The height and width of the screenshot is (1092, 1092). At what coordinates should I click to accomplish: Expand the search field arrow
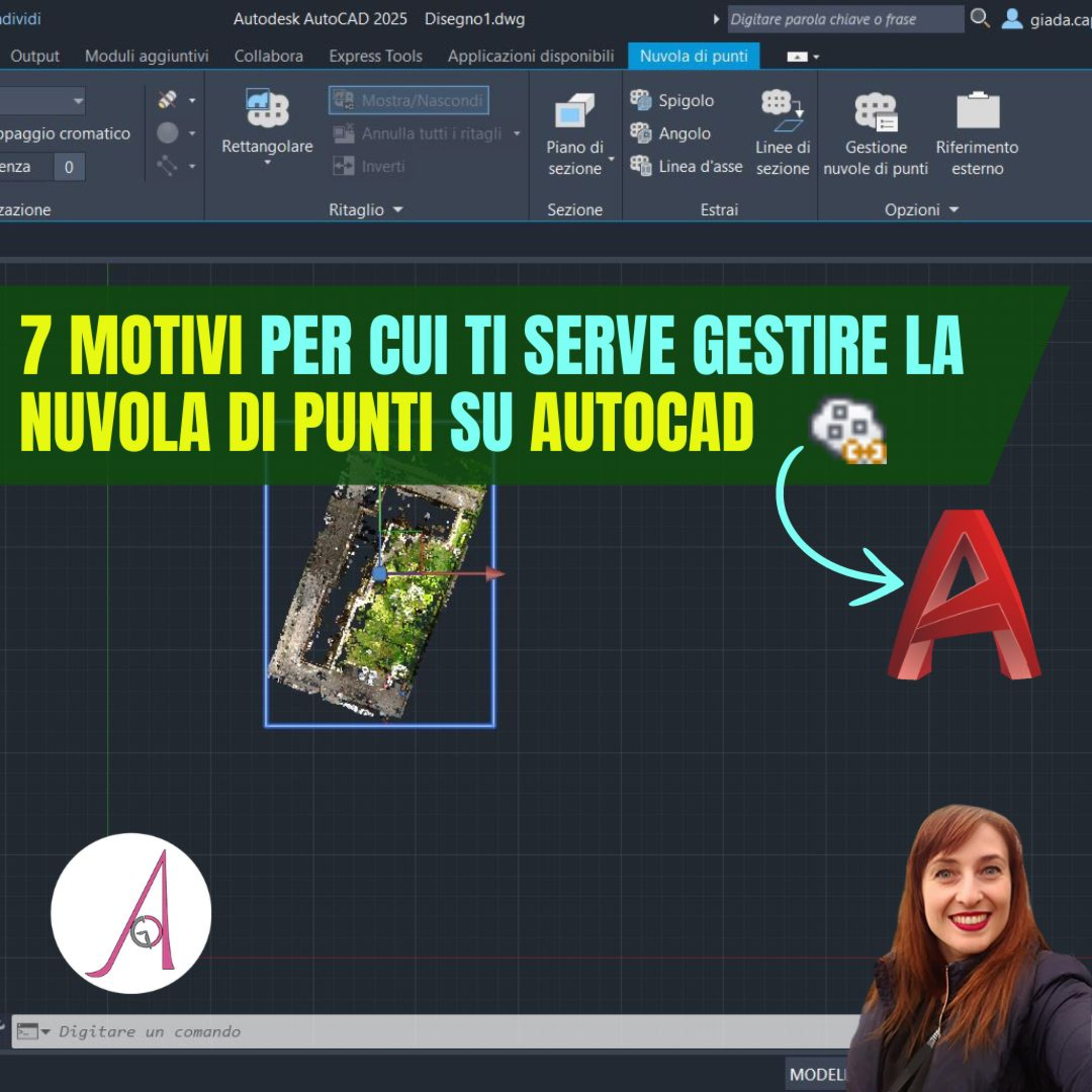point(716,19)
